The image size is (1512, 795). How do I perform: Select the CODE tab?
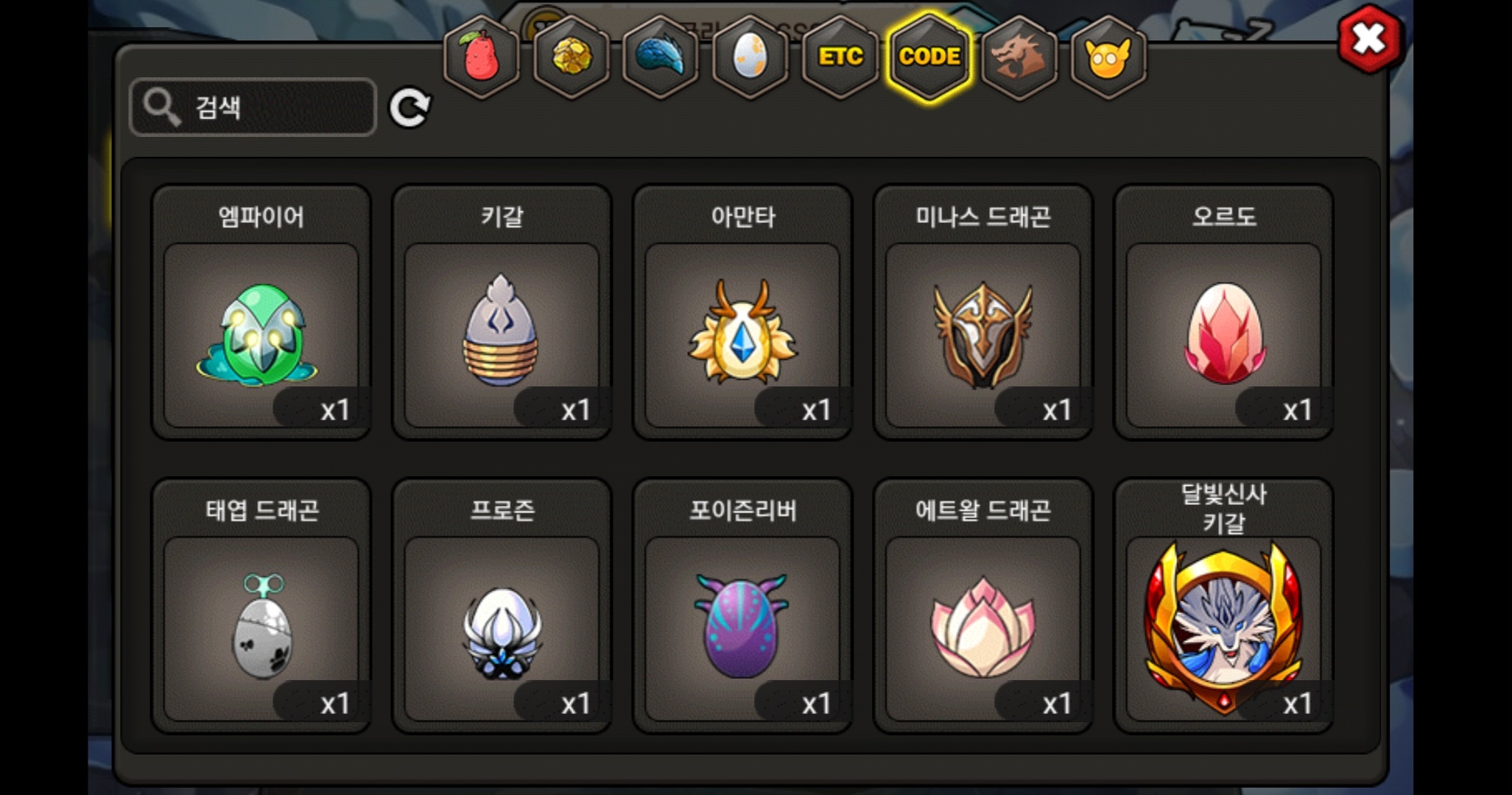[930, 57]
